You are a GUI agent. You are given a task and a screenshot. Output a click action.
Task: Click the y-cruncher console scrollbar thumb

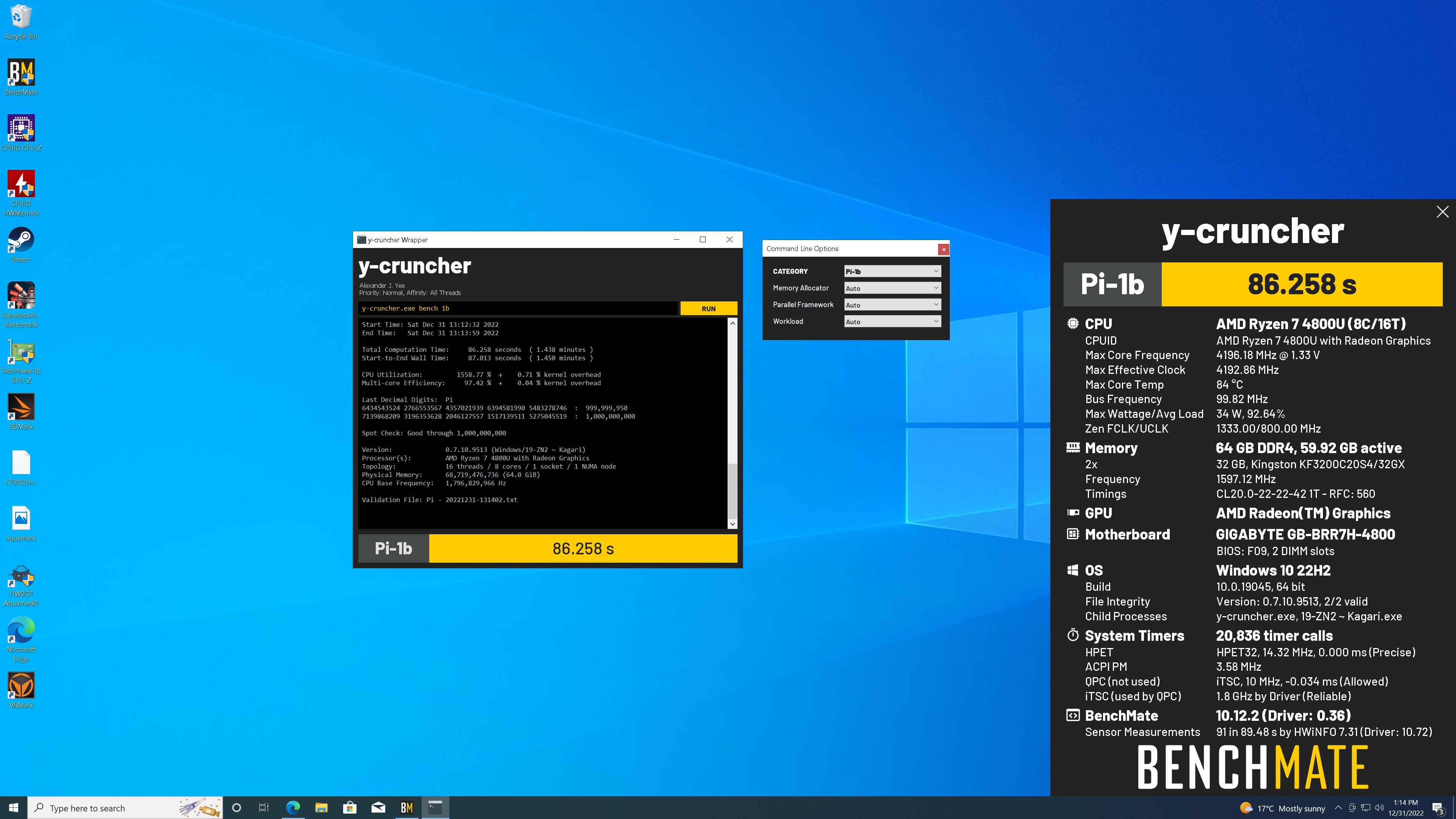point(733,491)
